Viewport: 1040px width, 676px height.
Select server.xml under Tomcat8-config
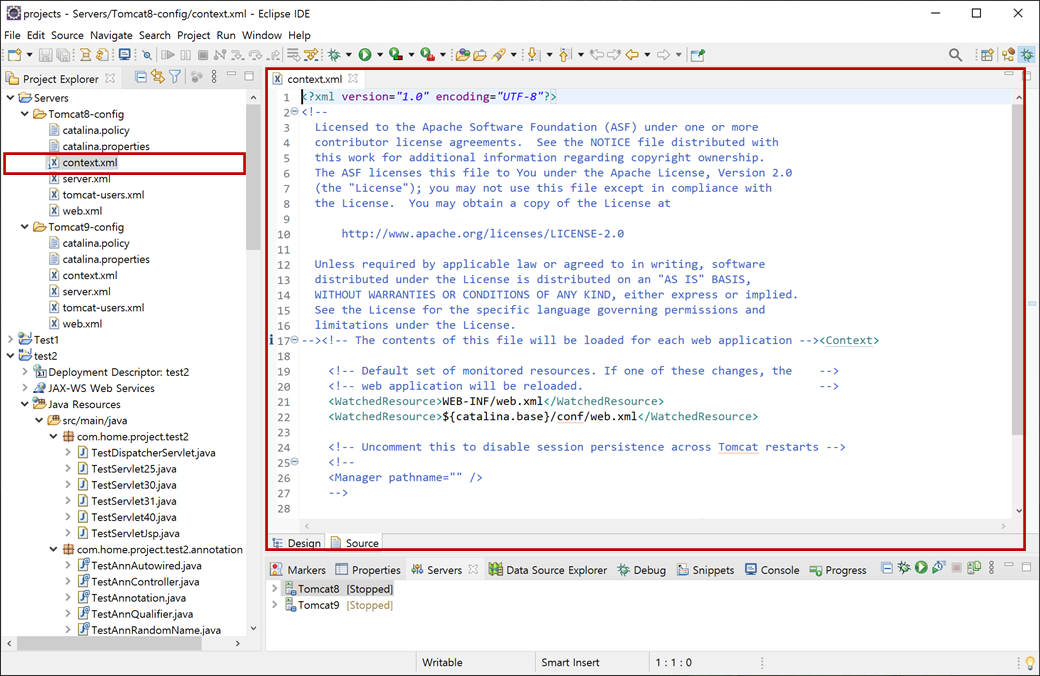pos(86,178)
